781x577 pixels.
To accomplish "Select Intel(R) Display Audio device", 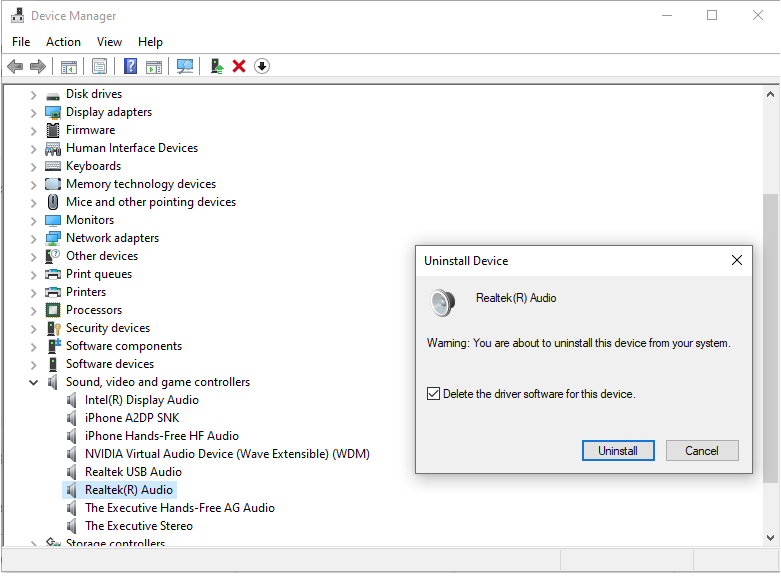I will click(x=141, y=400).
